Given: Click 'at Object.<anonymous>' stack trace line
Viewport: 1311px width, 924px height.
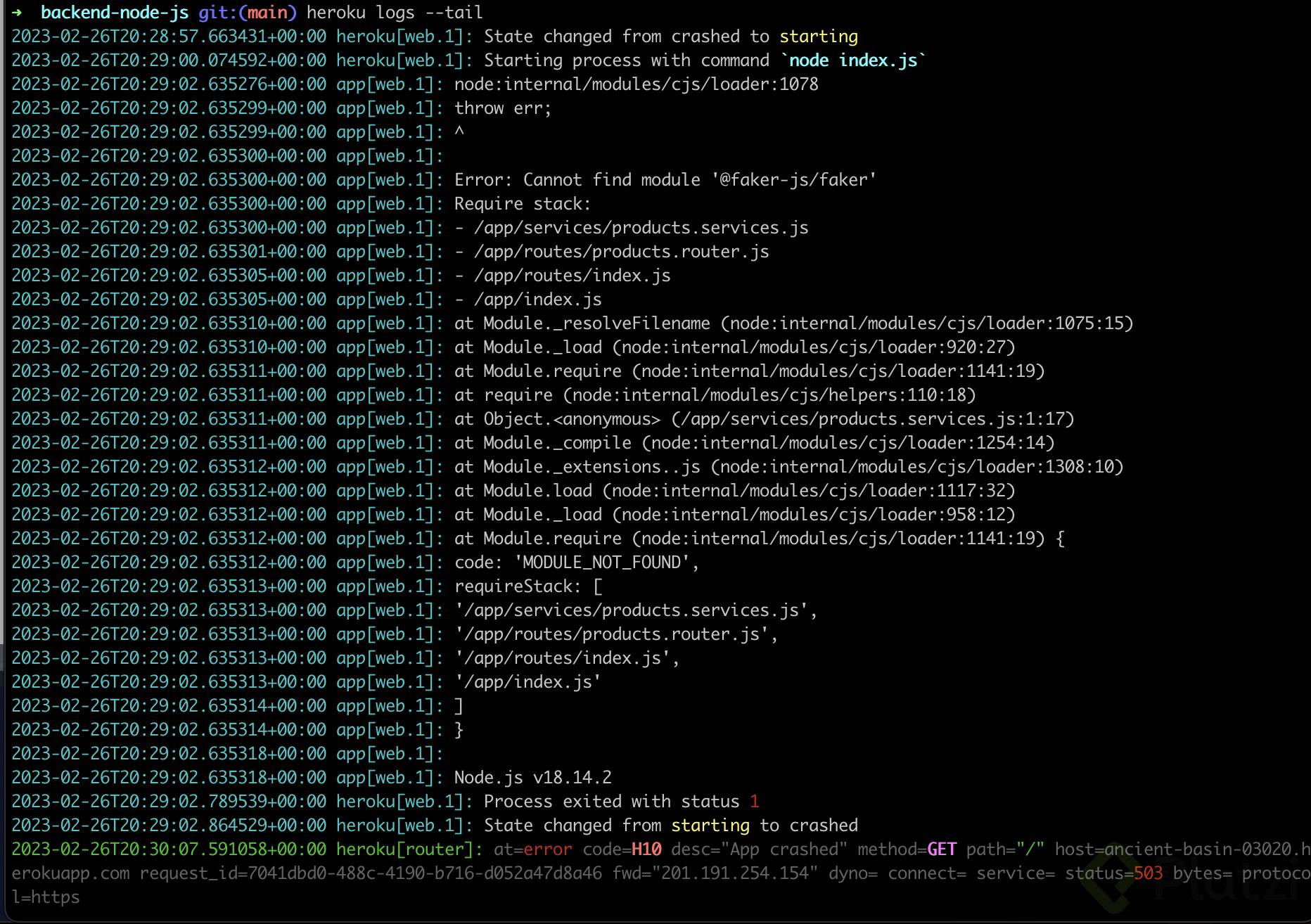Looking at the screenshot, I should pyautogui.click(x=765, y=419).
